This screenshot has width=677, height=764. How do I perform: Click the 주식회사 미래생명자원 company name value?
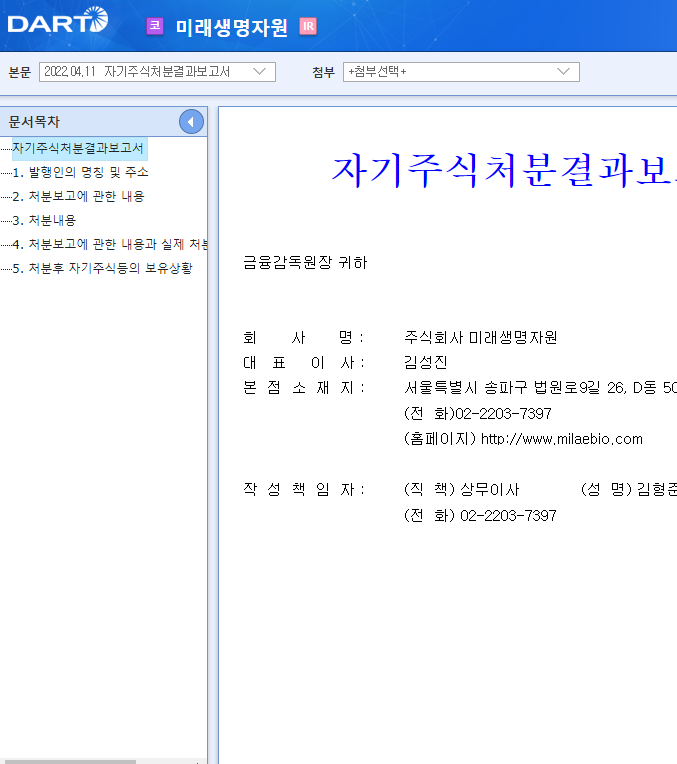[481, 337]
